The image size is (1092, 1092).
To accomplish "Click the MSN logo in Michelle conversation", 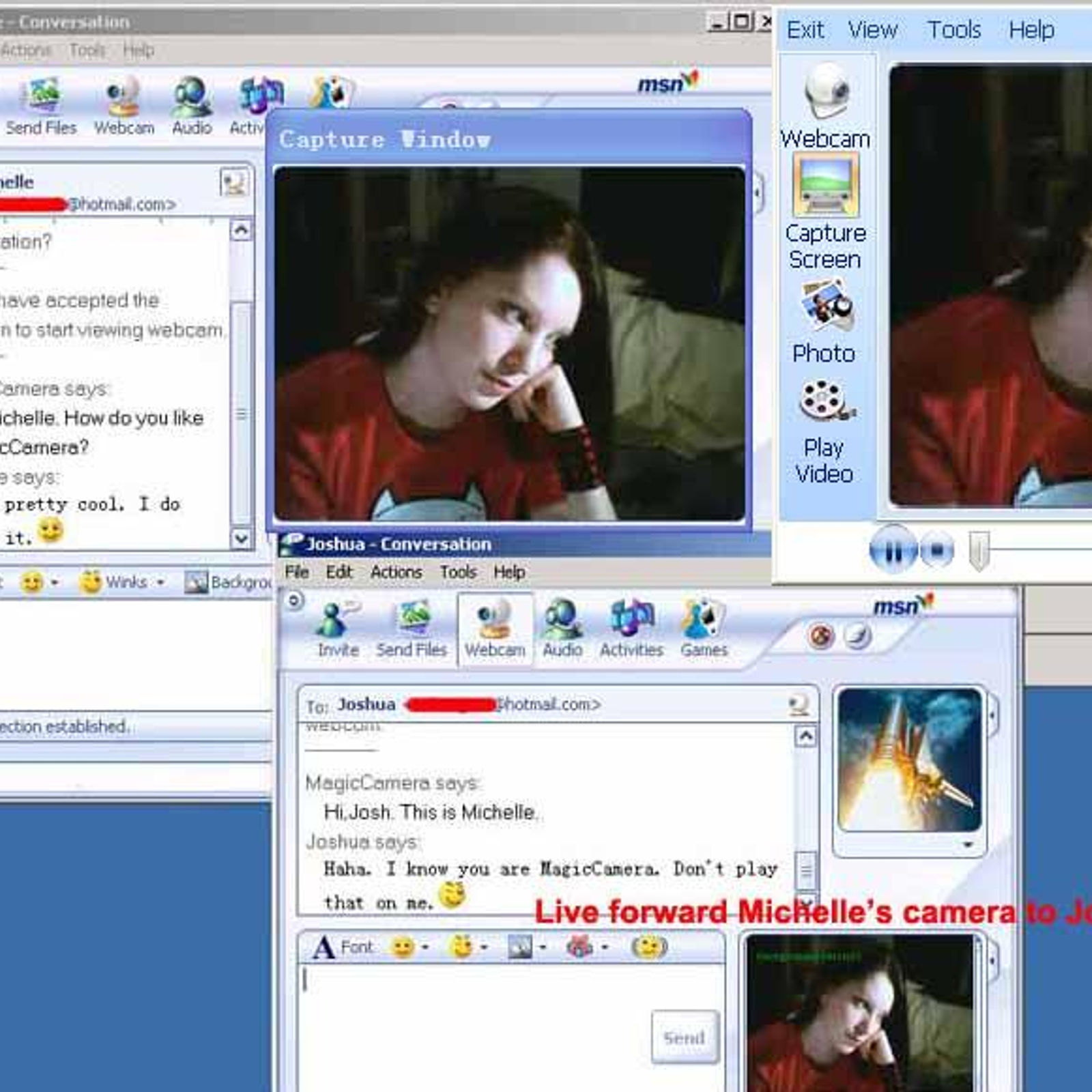I will pyautogui.click(x=668, y=82).
